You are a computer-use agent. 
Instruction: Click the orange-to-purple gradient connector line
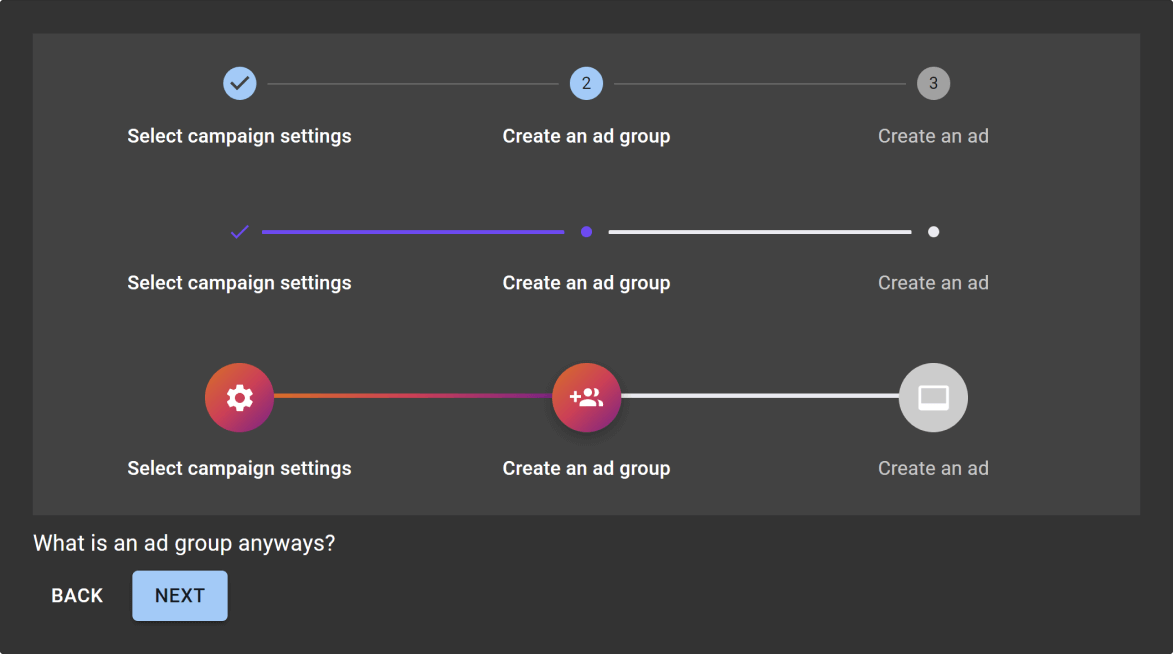413,396
